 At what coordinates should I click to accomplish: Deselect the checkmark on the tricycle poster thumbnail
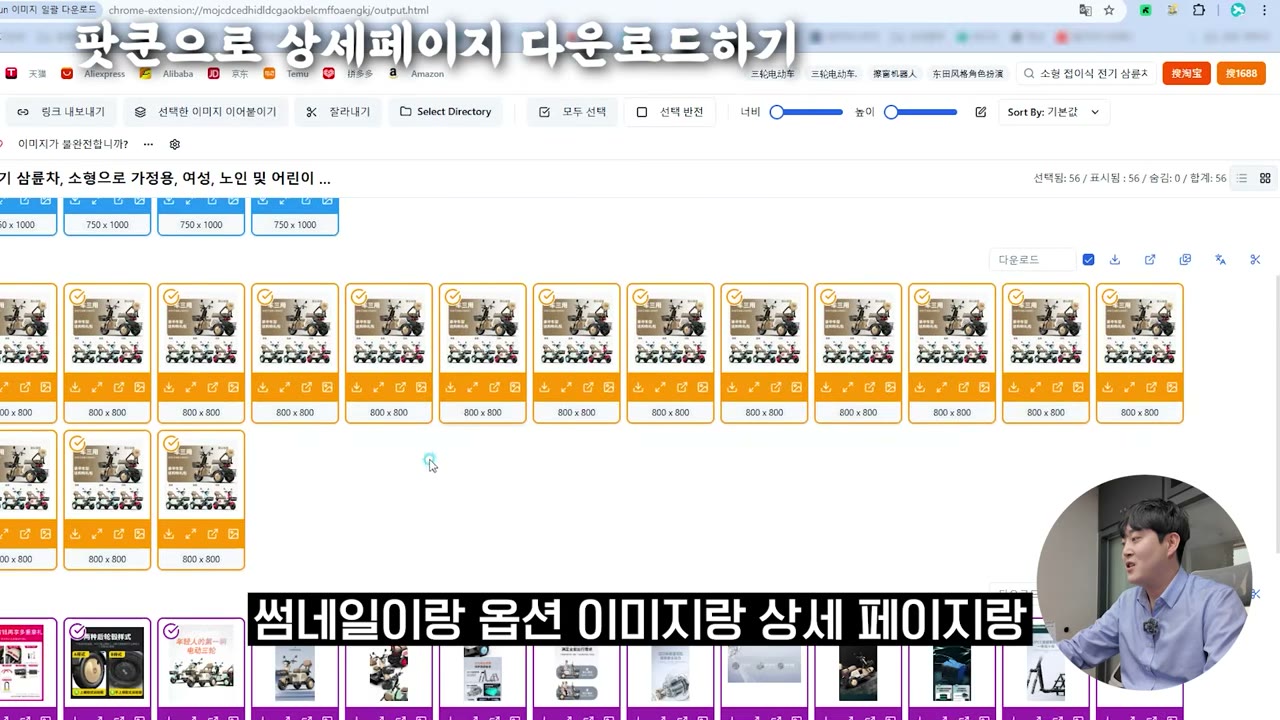[171, 631]
